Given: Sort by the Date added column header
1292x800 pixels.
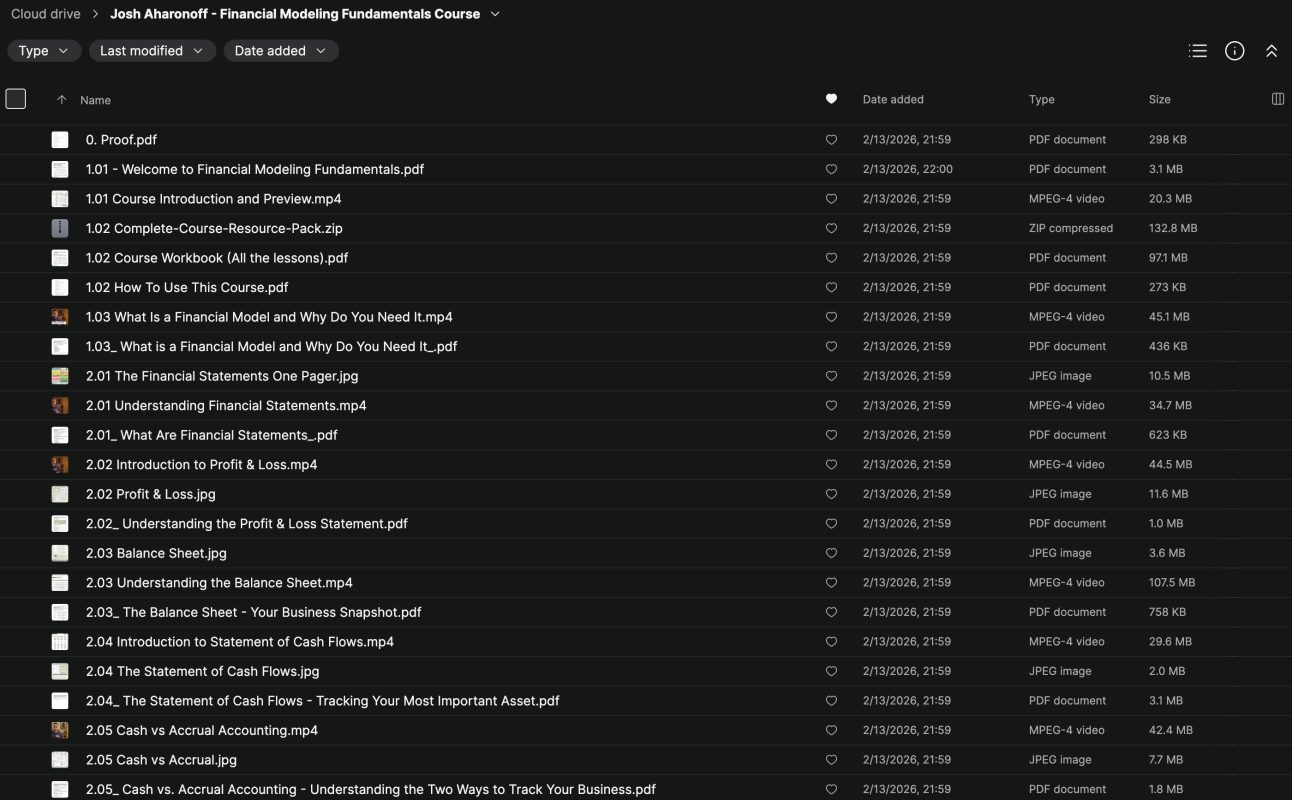Looking at the screenshot, I should pos(892,99).
